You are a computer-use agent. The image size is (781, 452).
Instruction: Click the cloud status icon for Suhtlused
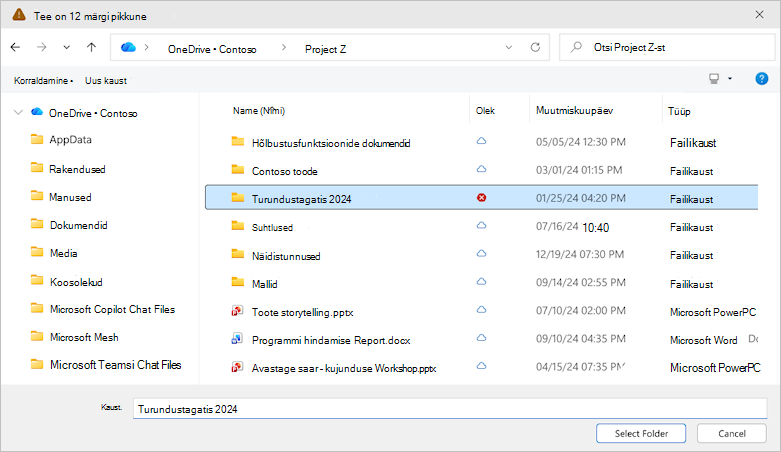[x=481, y=225]
